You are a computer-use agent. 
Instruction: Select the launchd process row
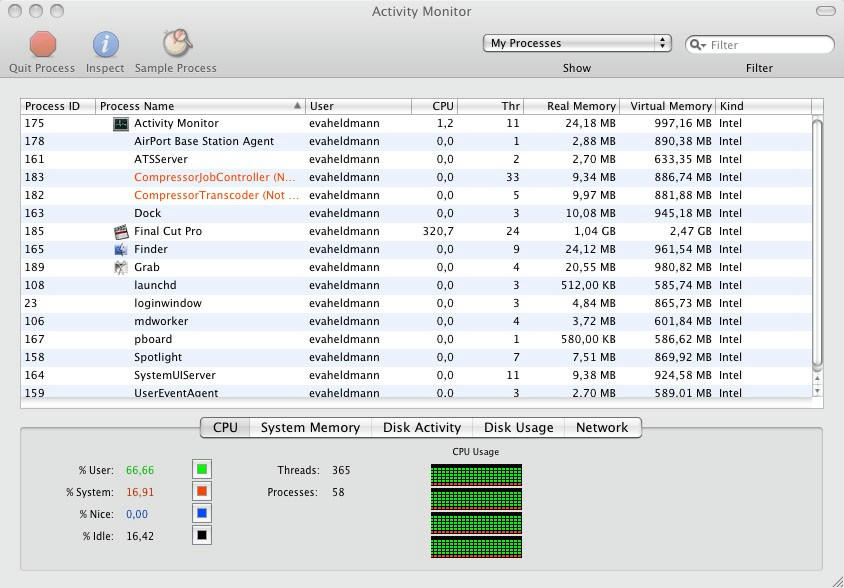416,285
